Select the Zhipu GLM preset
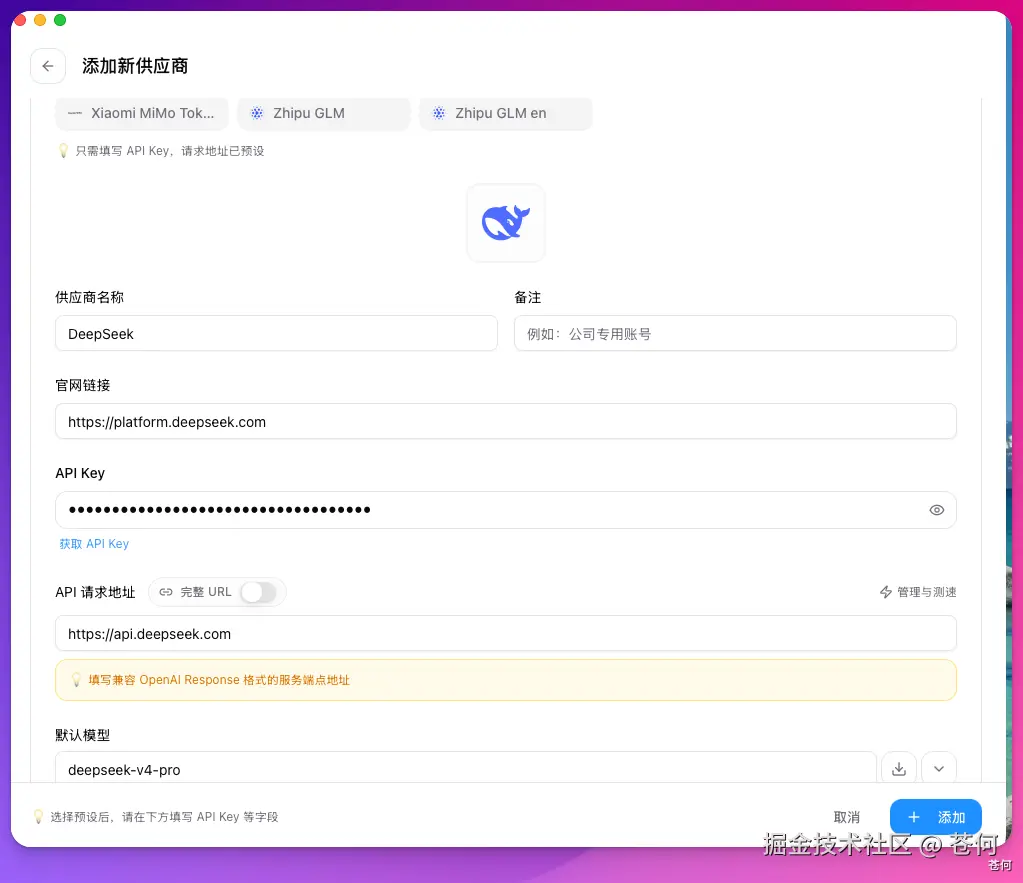1023x883 pixels. click(x=324, y=114)
